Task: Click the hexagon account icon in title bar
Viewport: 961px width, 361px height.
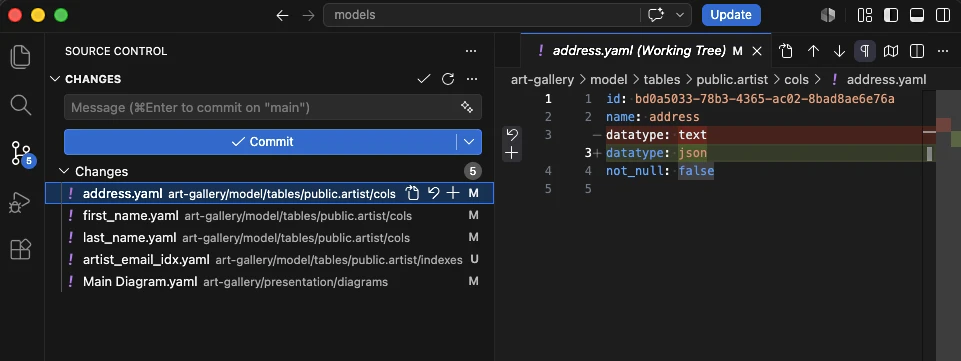Action: (828, 15)
